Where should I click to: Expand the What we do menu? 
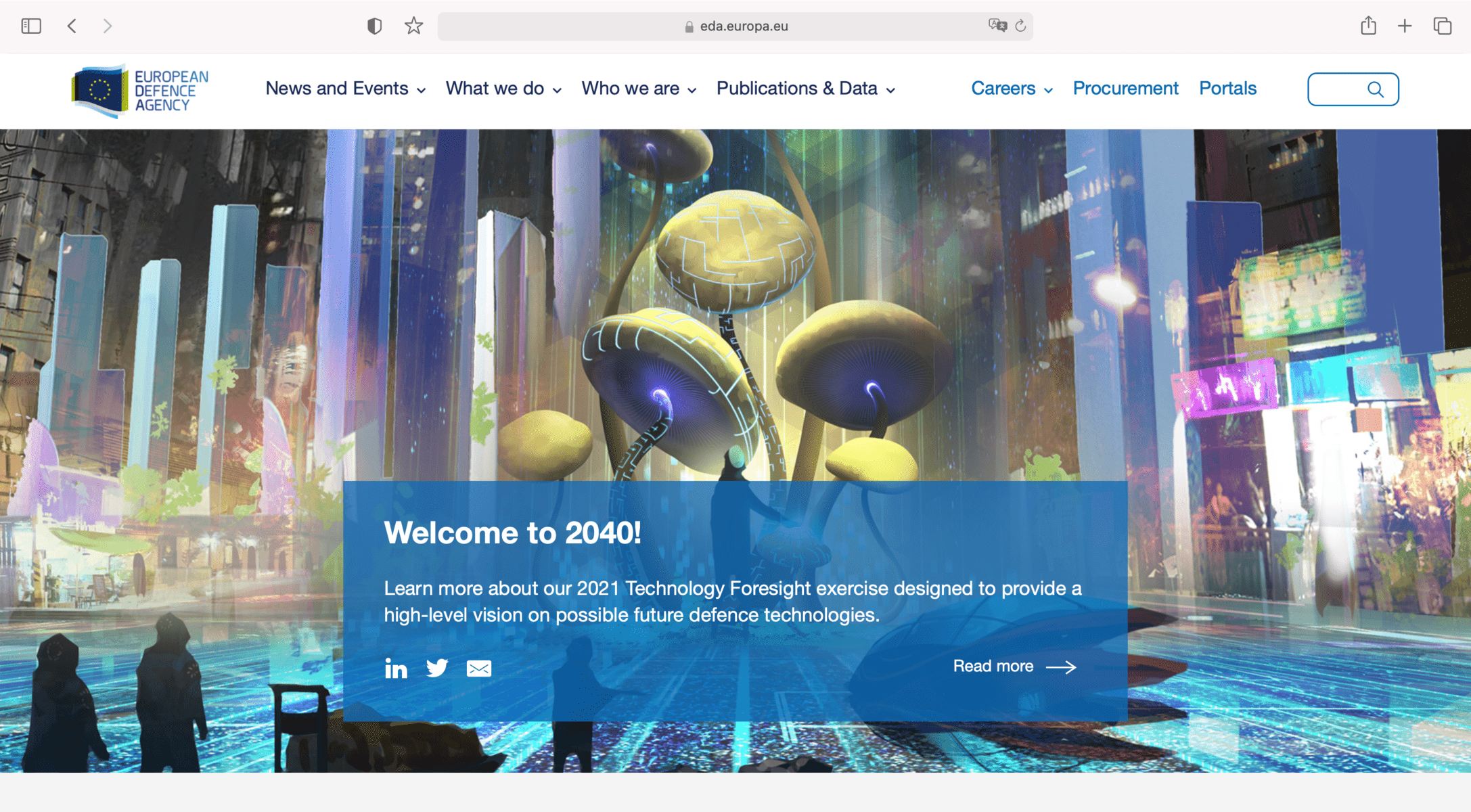503,89
